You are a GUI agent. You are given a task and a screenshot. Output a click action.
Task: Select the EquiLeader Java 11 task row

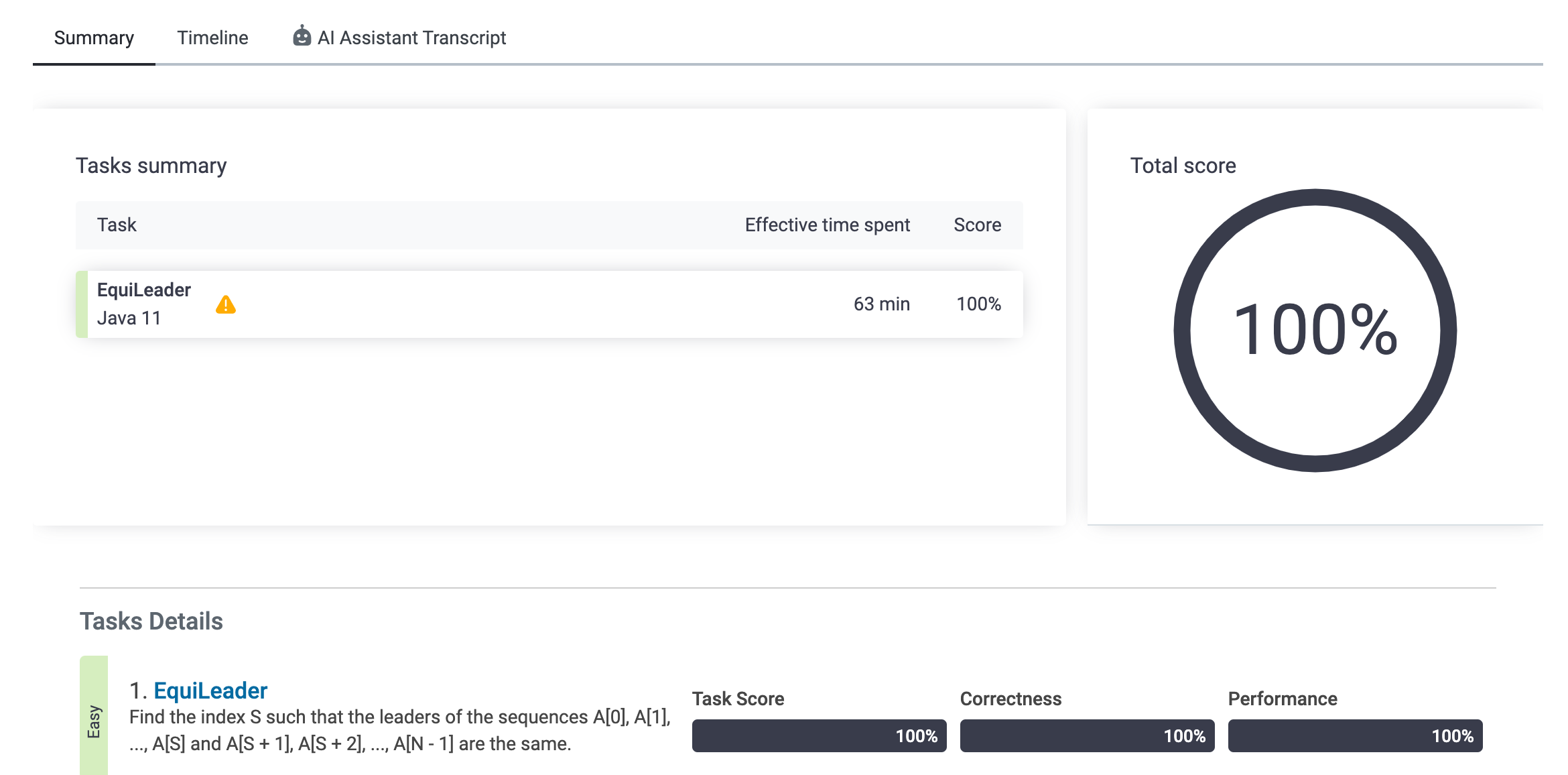click(x=469, y=304)
